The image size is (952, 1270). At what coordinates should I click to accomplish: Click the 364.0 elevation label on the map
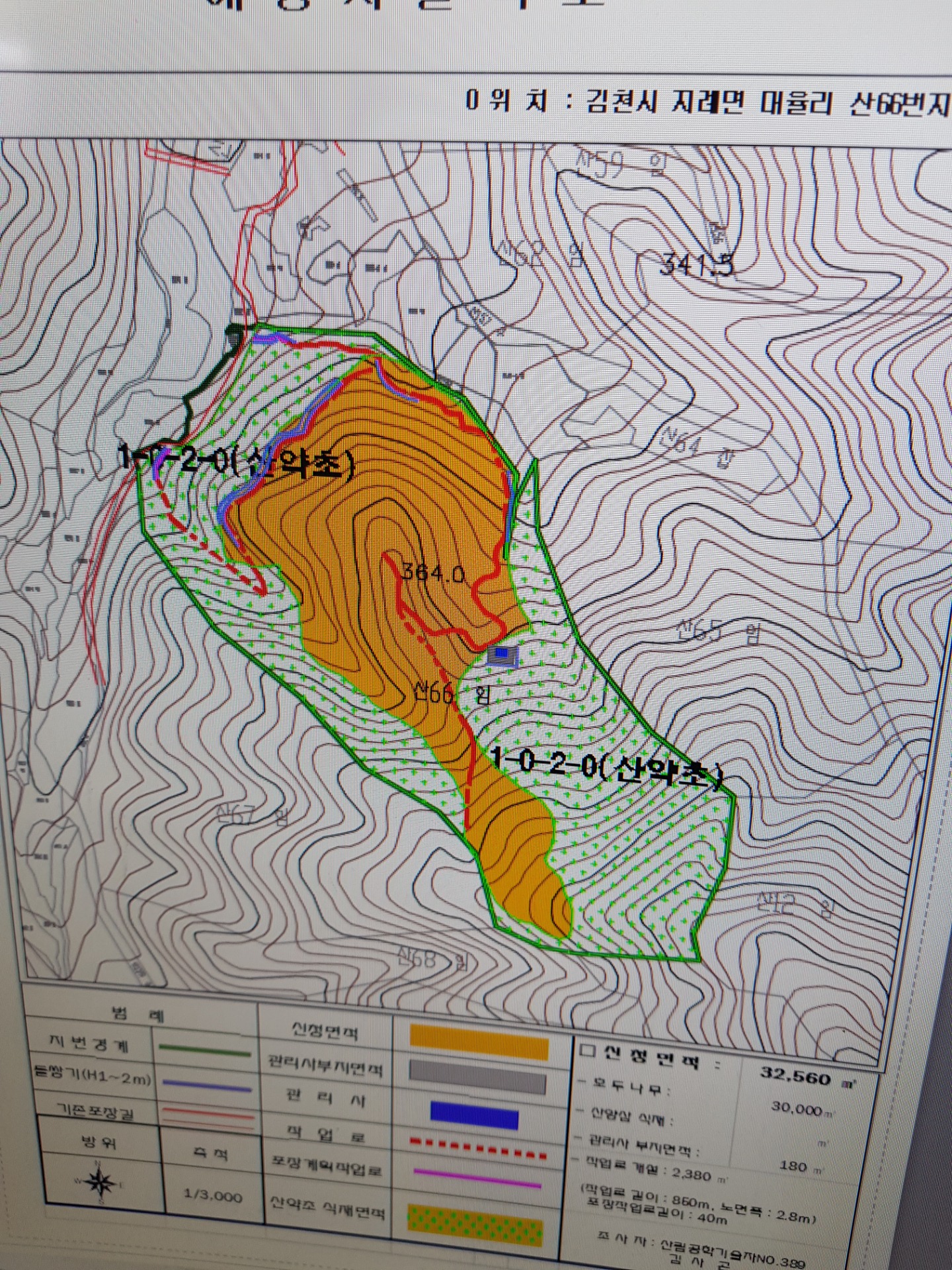[433, 571]
